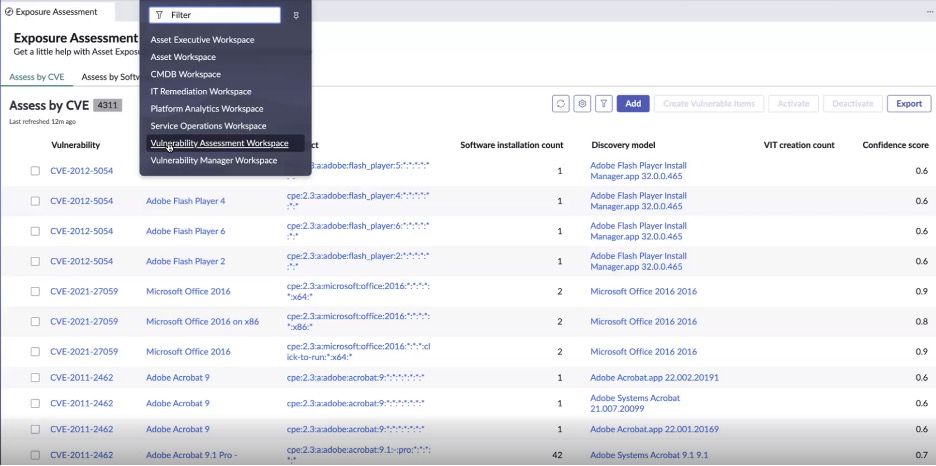This screenshot has height=466, width=936.
Task: Choose Vulnerability Manager Workspace
Action: pos(214,161)
